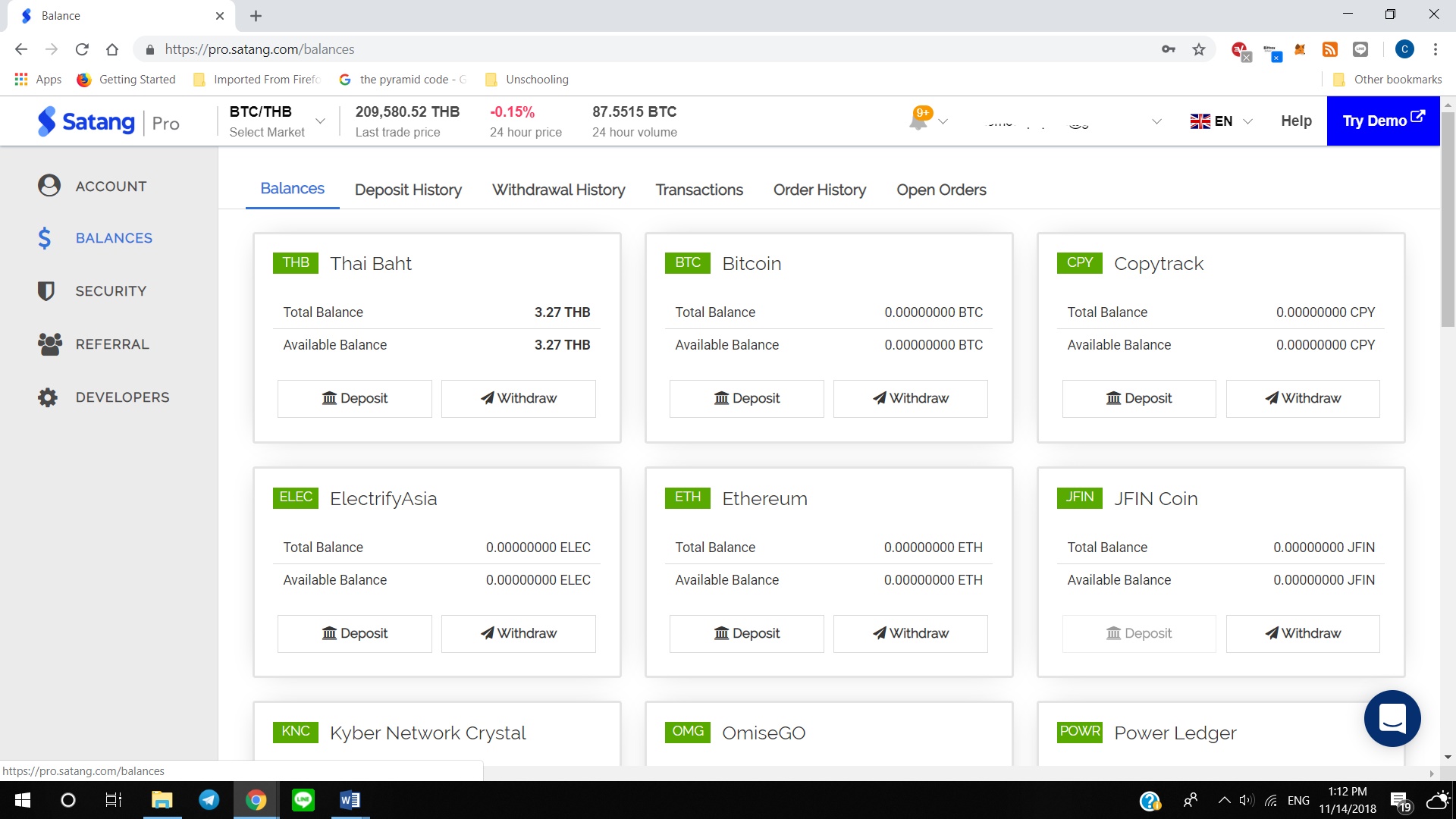Click the Security shield icon
The image size is (1456, 819).
(46, 291)
